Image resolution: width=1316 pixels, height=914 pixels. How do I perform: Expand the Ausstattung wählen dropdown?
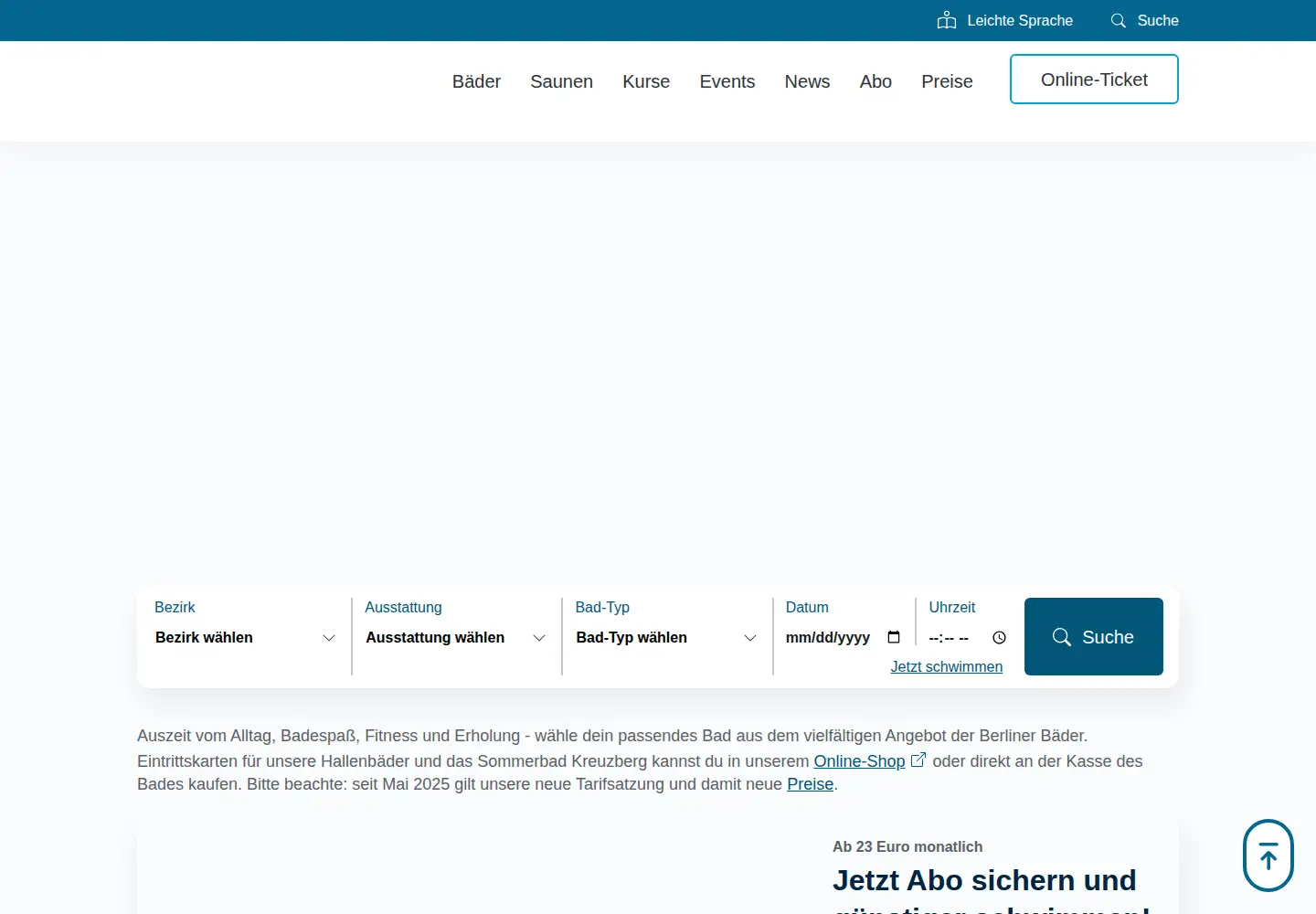pyautogui.click(x=456, y=637)
